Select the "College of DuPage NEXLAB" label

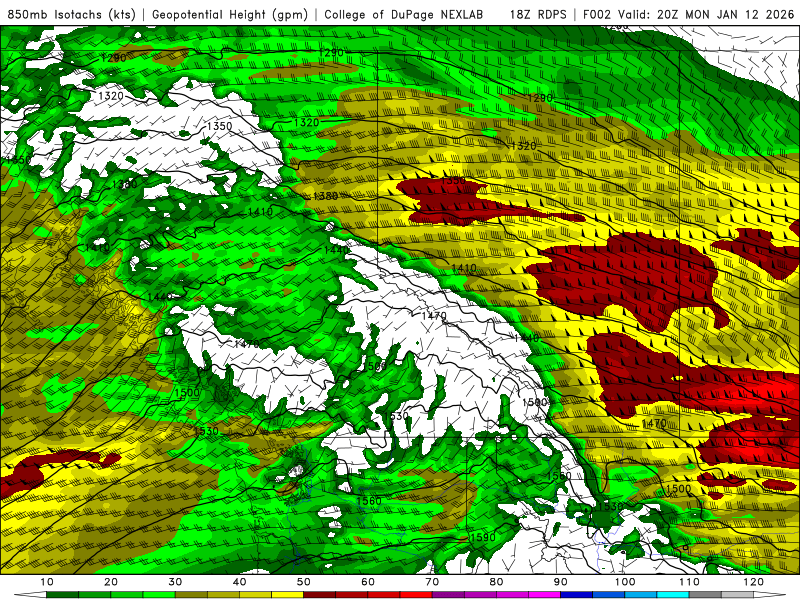(x=404, y=15)
